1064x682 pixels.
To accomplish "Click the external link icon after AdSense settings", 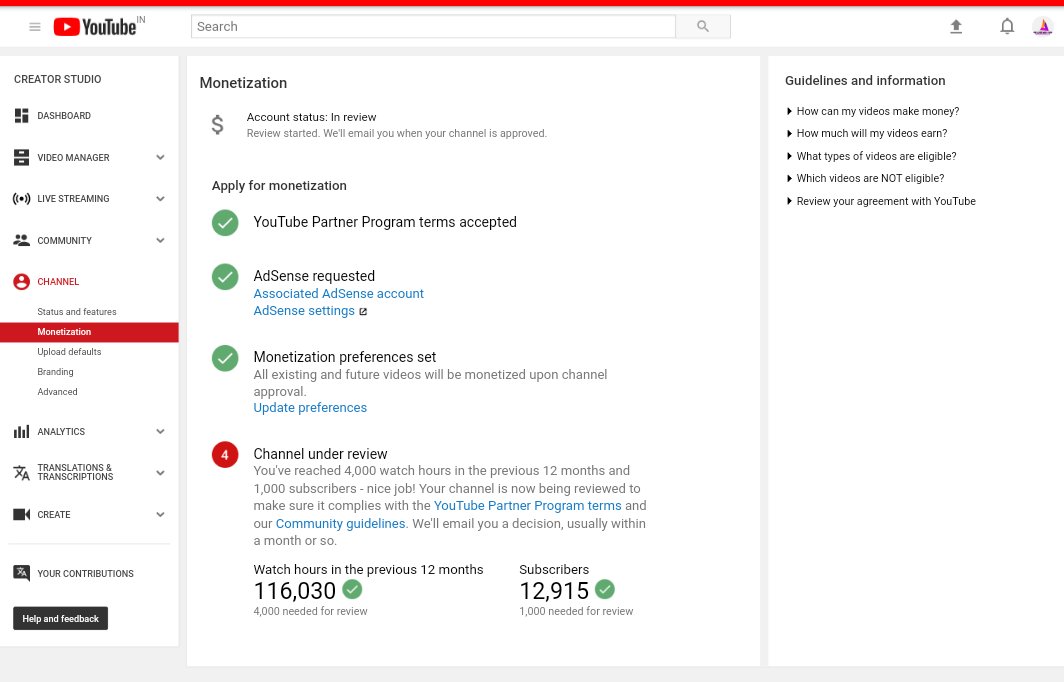I will pos(363,311).
